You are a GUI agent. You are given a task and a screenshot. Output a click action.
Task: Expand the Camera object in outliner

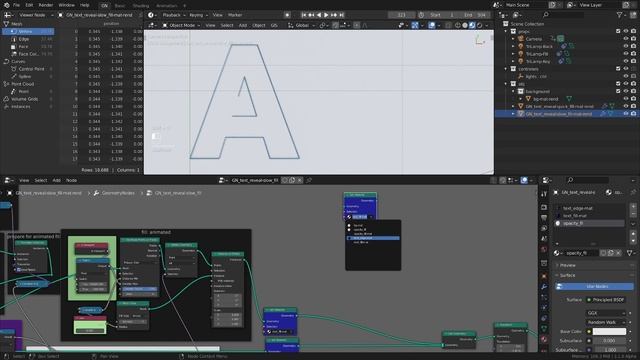coord(513,39)
